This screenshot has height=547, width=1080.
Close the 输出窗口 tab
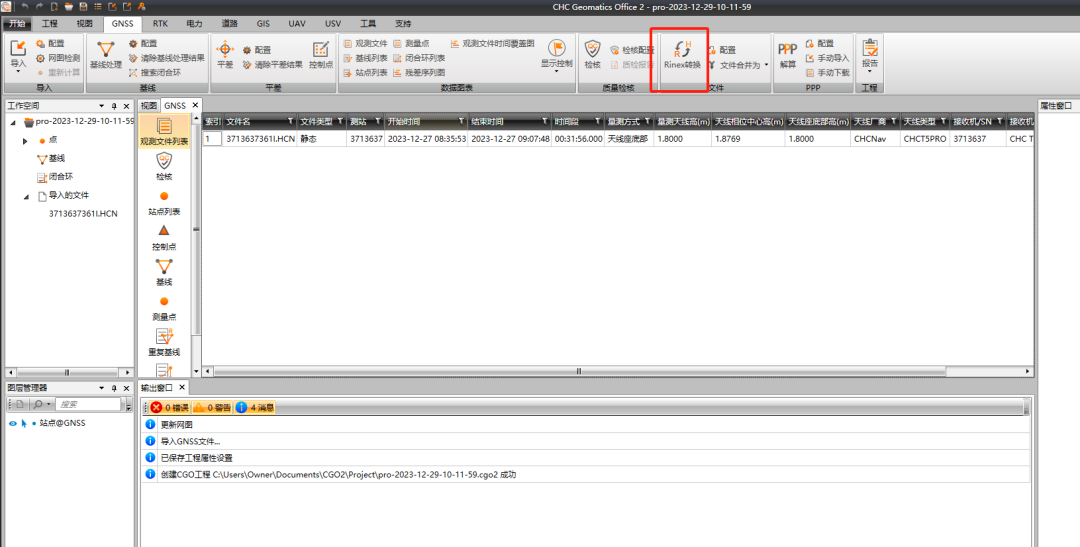182,388
